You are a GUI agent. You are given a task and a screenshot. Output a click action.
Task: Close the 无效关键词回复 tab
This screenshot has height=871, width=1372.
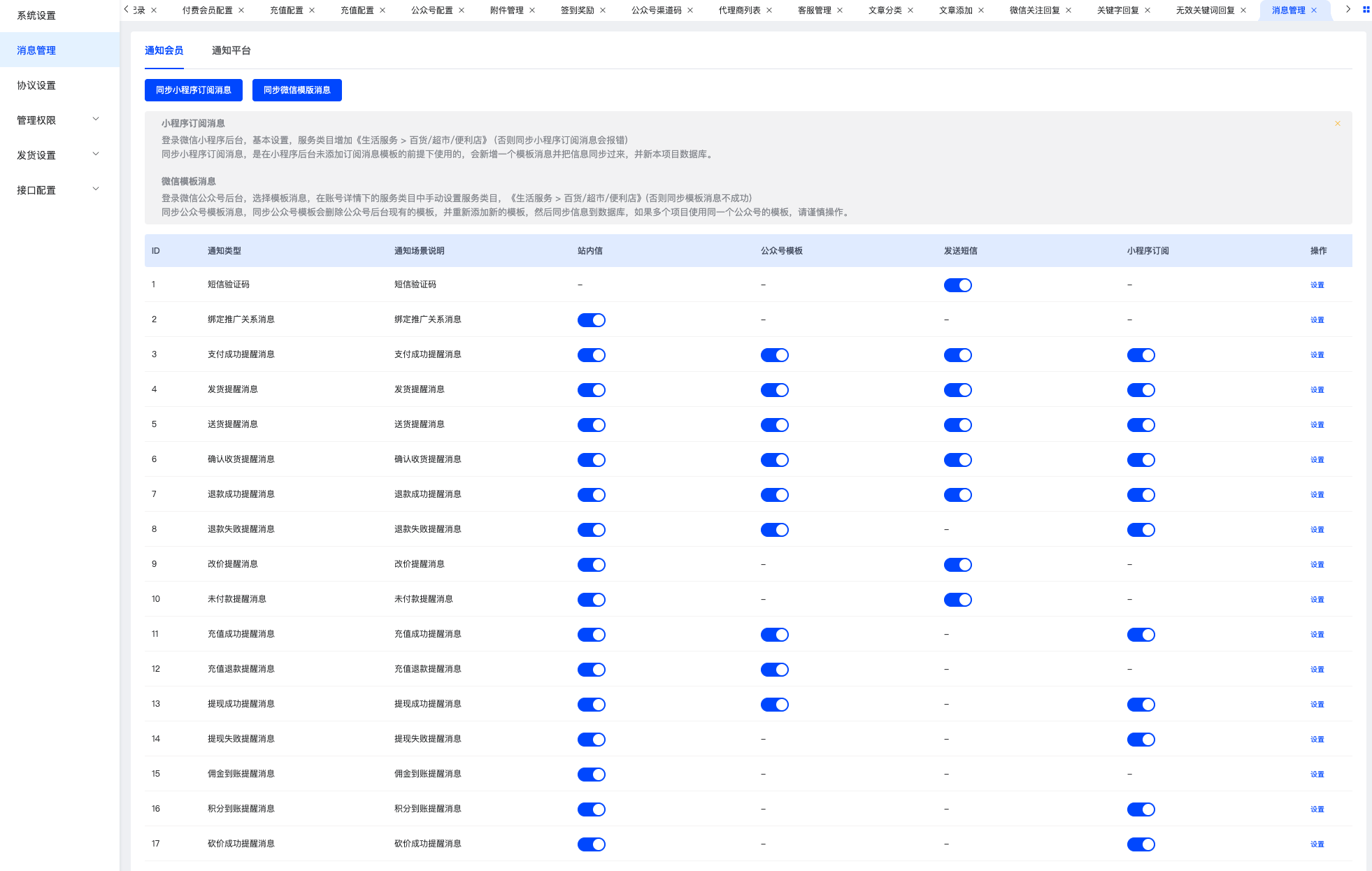coord(1243,10)
